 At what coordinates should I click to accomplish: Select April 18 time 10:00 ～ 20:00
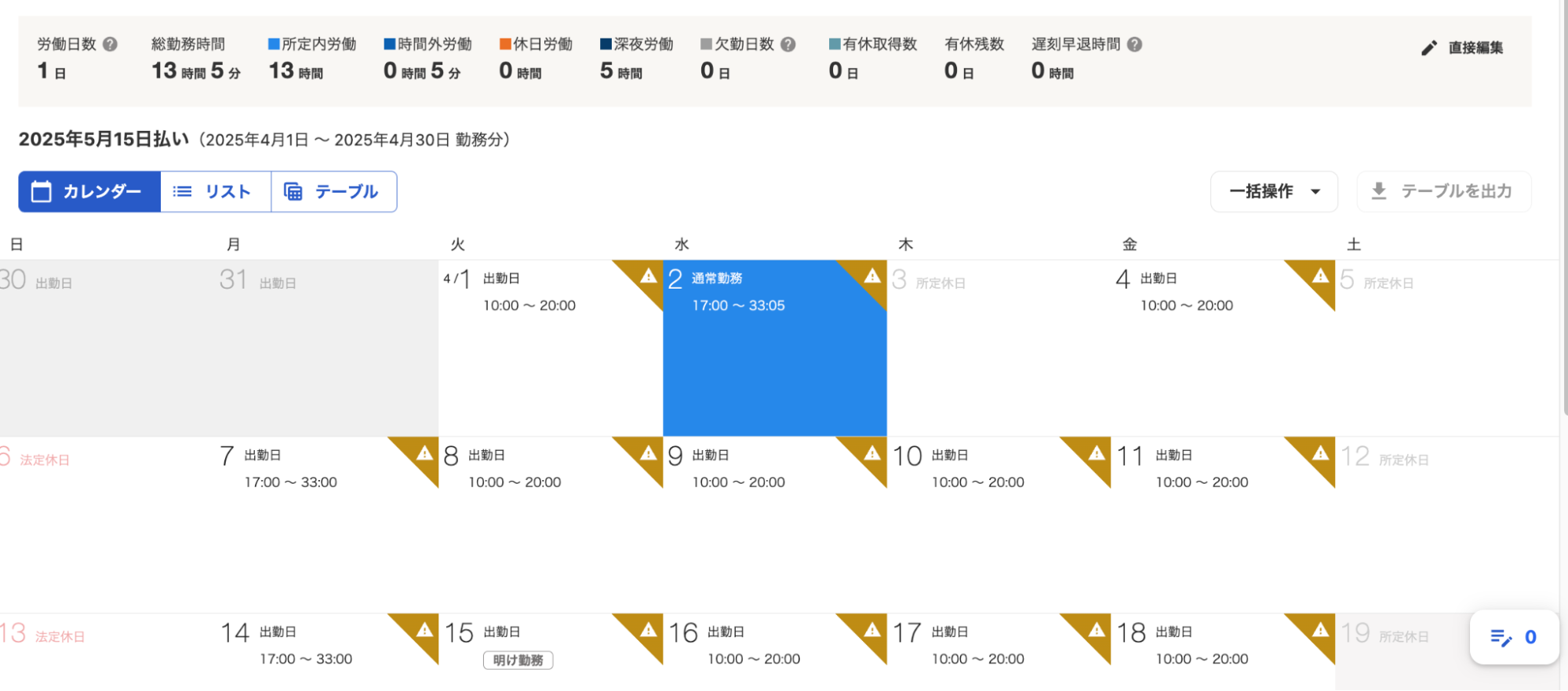[x=1202, y=659]
